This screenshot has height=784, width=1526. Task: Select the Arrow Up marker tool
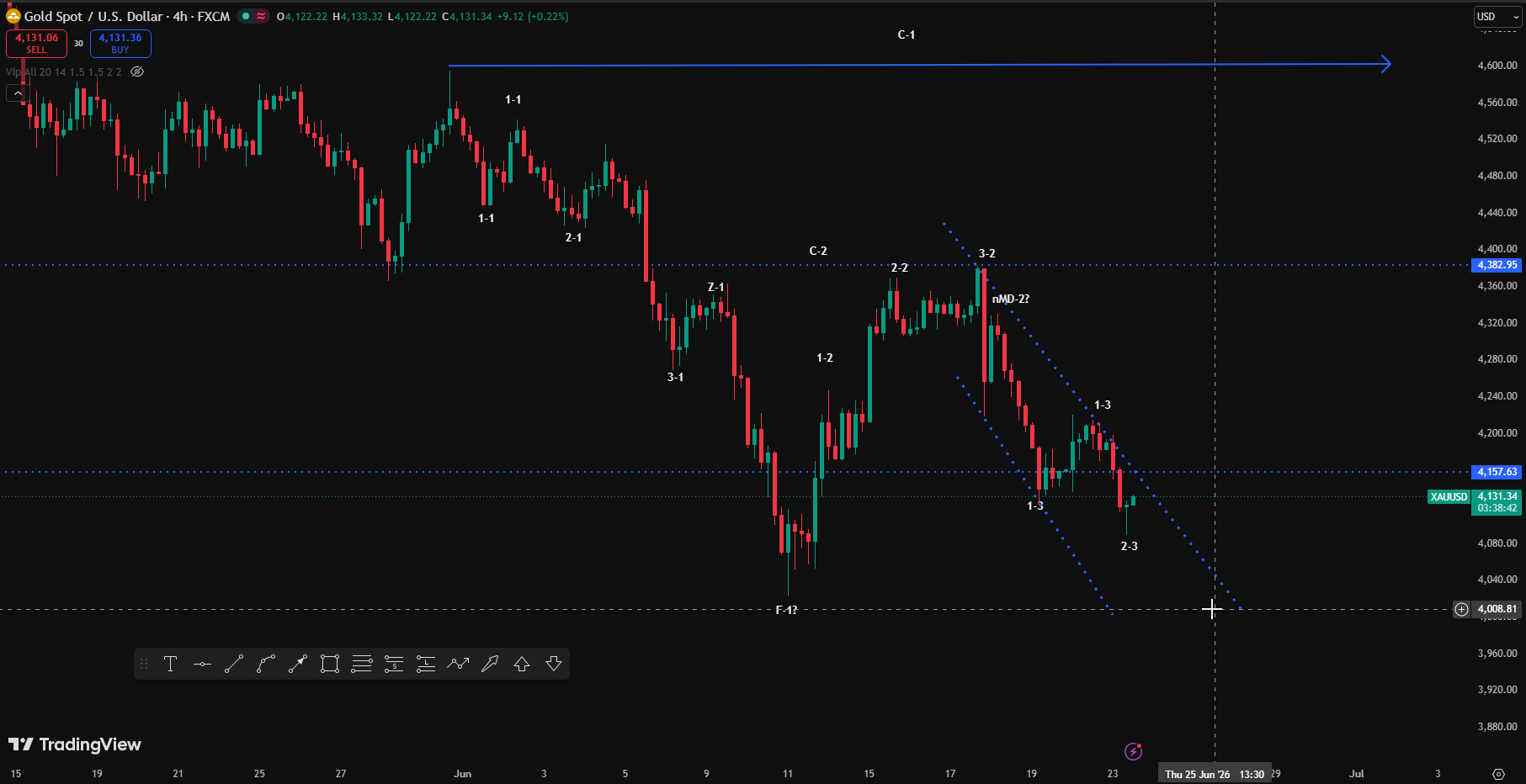(522, 664)
